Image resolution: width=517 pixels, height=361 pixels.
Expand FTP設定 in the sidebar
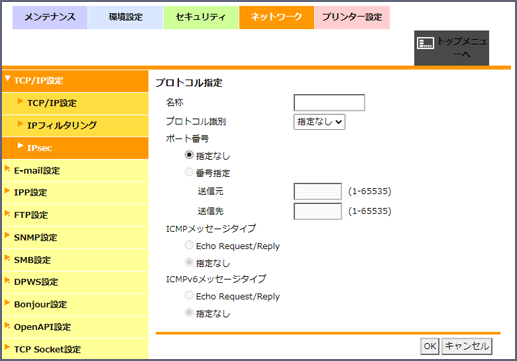click(75, 215)
